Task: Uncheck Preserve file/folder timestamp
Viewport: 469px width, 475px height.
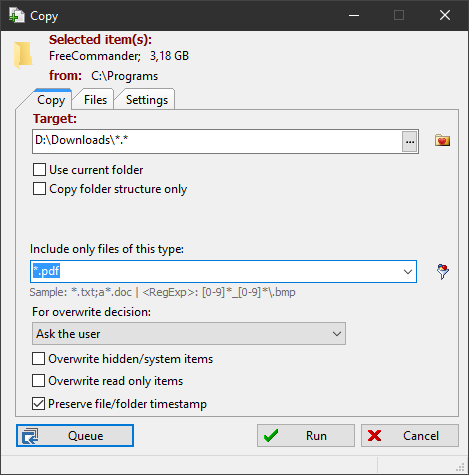Action: coord(38,404)
